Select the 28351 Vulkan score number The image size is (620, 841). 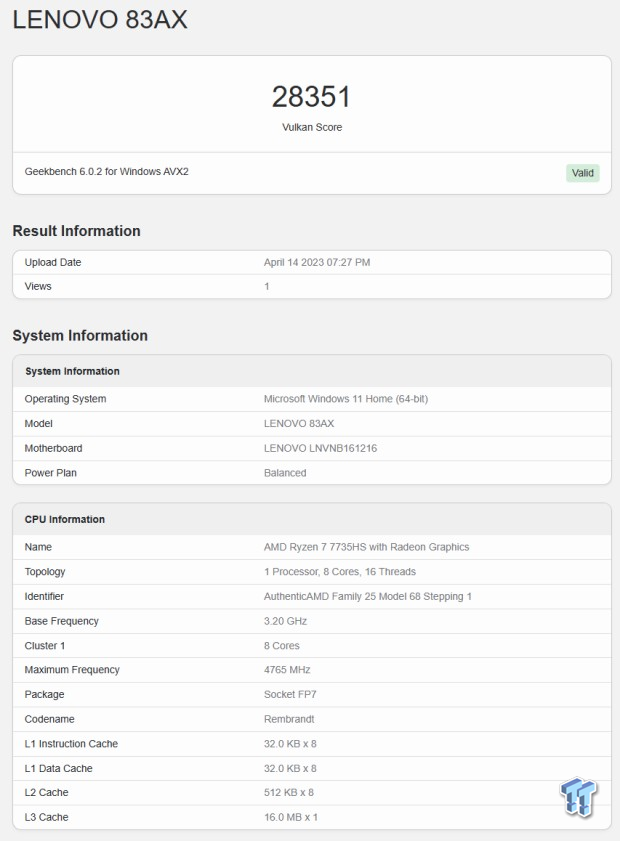click(x=311, y=97)
